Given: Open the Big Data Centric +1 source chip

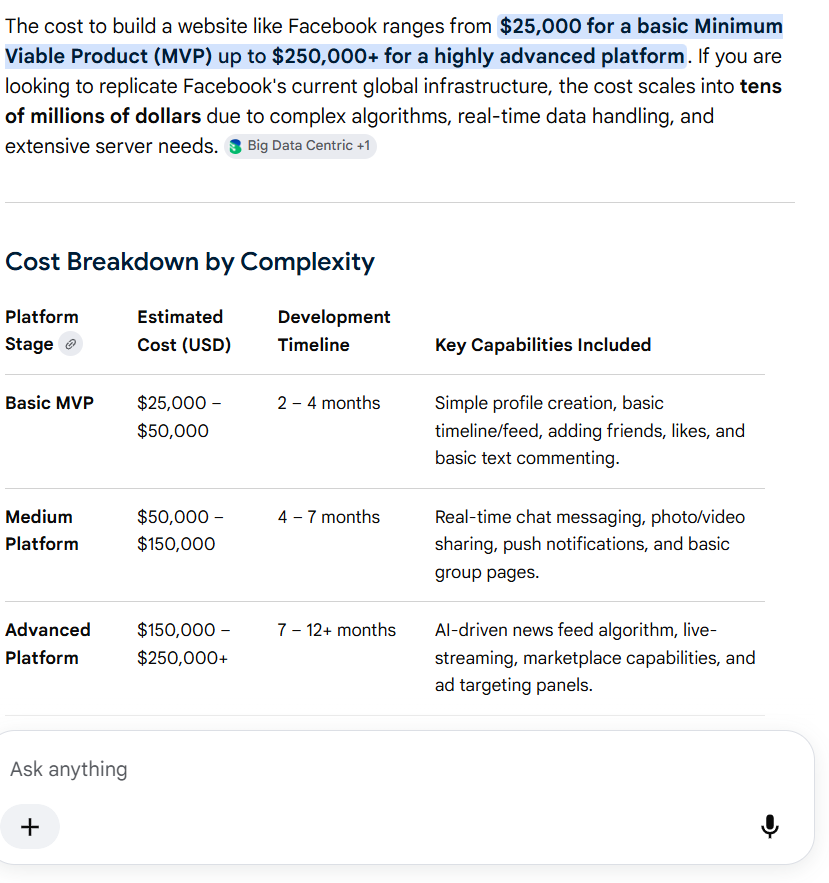Looking at the screenshot, I should pos(300,146).
